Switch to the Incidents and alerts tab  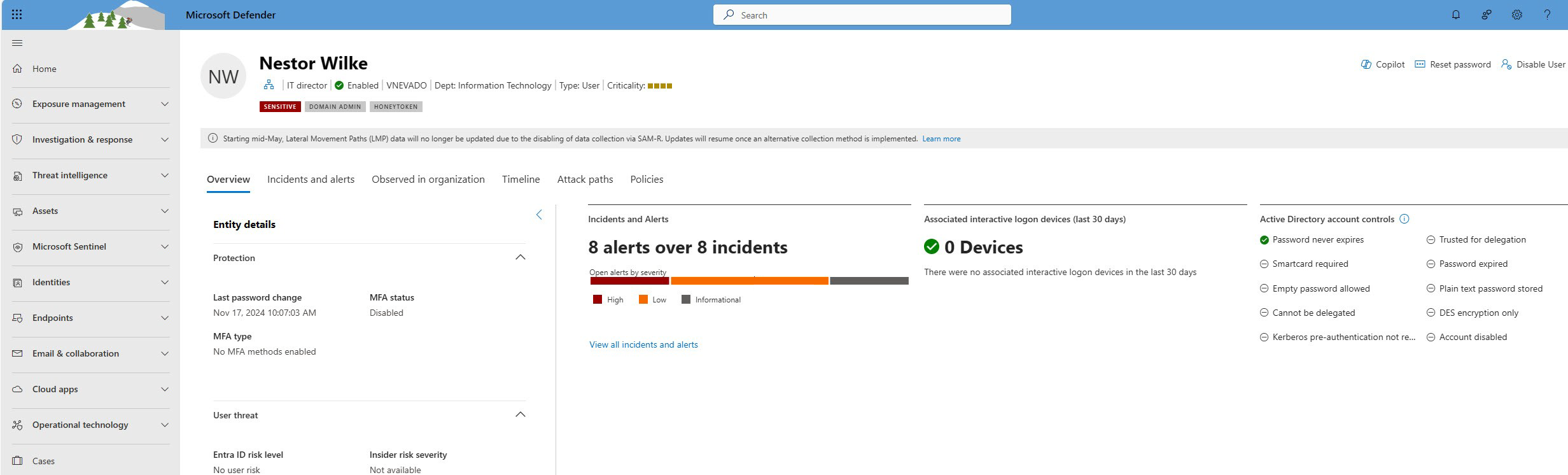coord(311,180)
